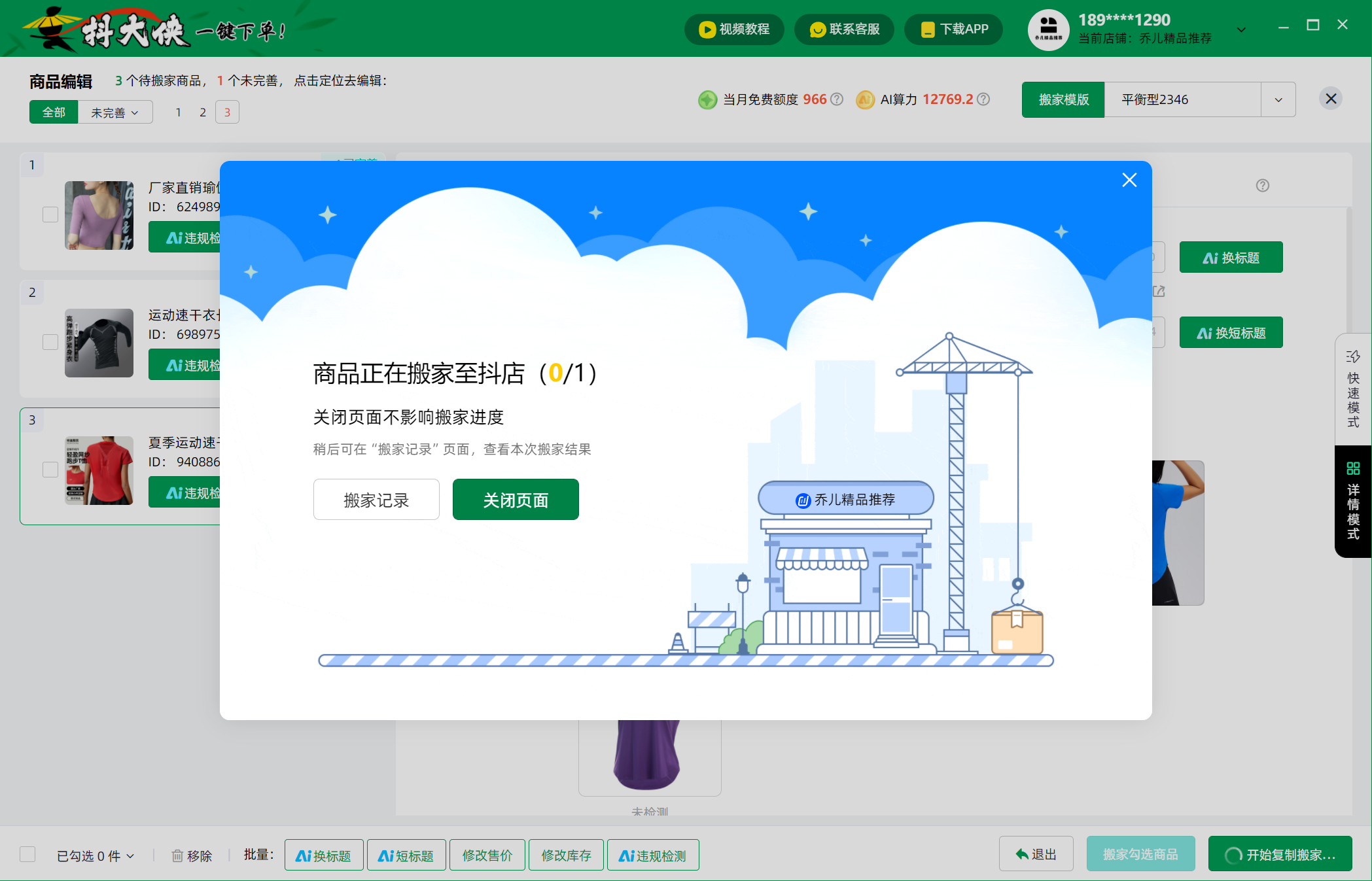The image size is (1372, 881).
Task: Click the purple garment image preview
Action: [x=649, y=757]
